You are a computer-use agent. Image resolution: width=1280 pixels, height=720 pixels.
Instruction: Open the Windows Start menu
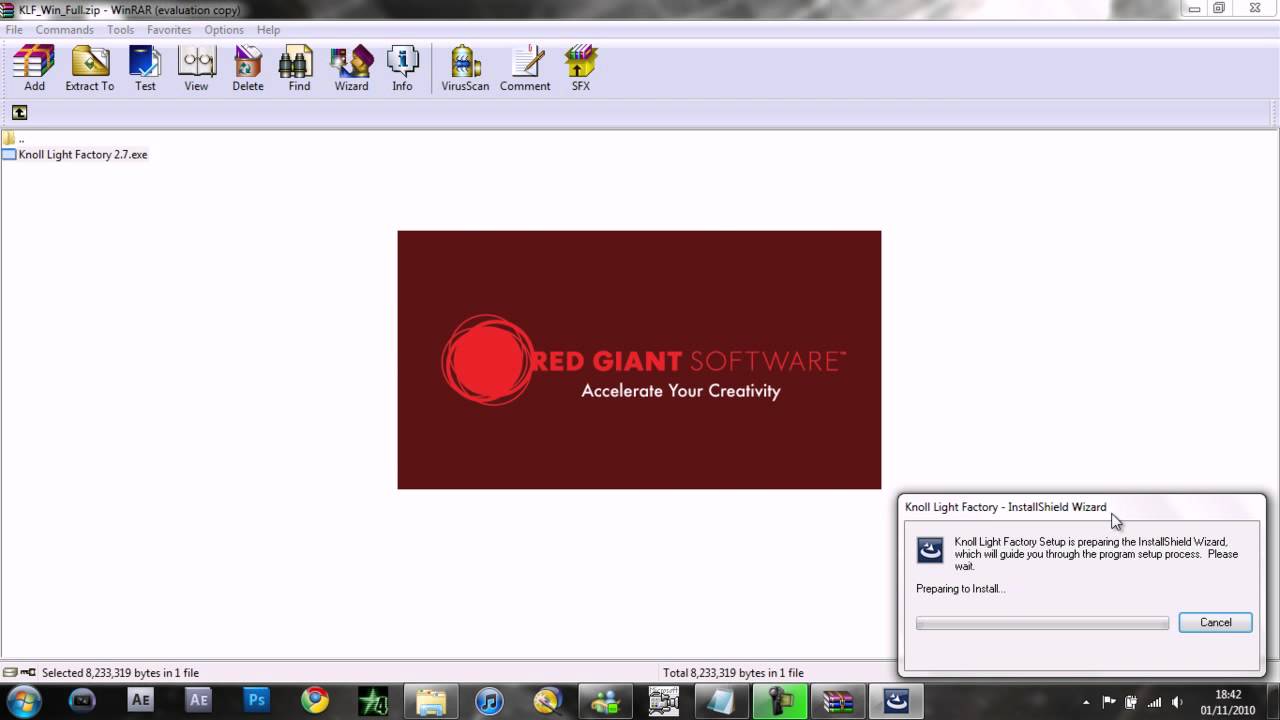click(x=24, y=700)
